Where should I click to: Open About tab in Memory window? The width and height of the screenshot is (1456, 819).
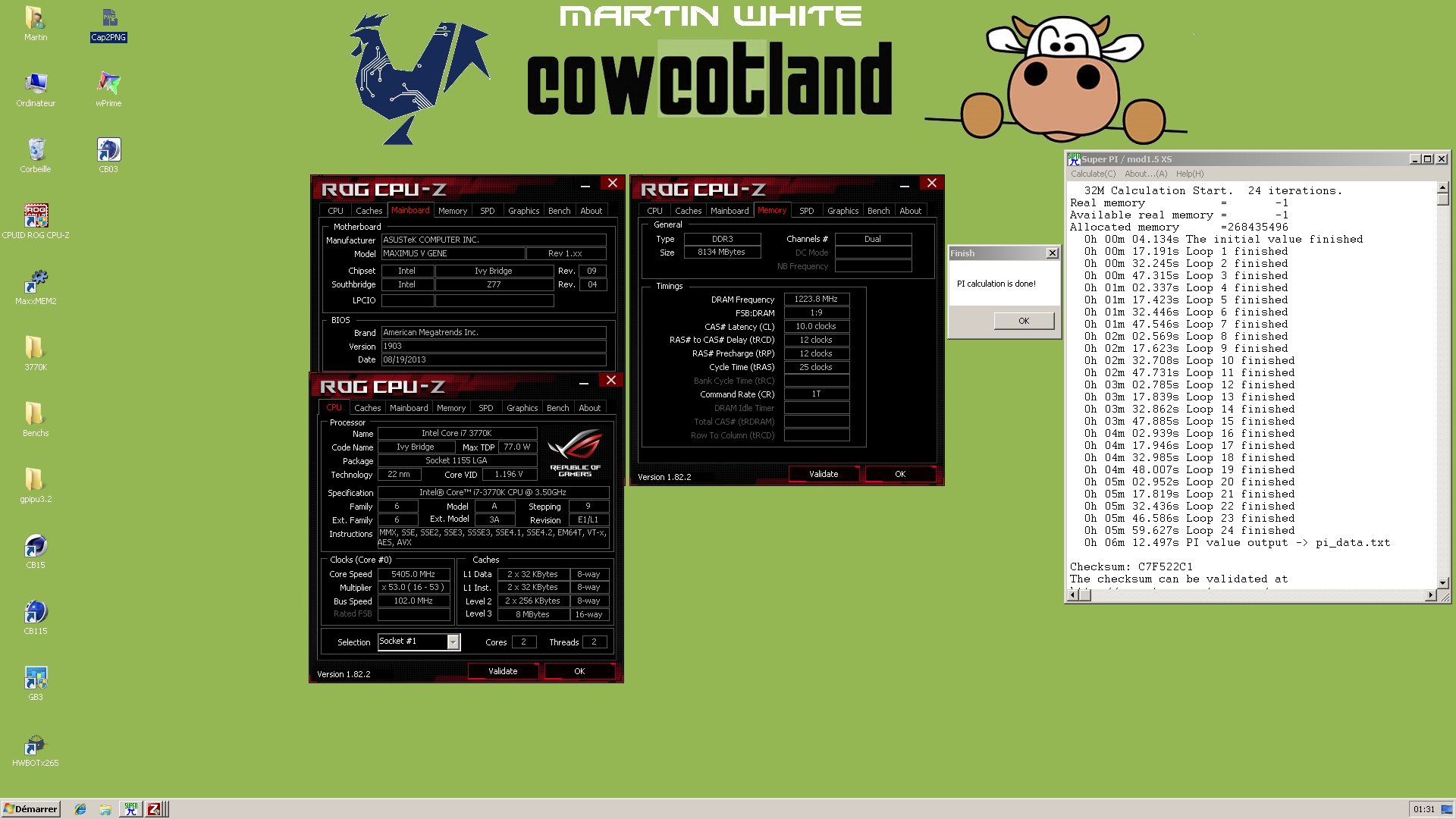point(911,211)
